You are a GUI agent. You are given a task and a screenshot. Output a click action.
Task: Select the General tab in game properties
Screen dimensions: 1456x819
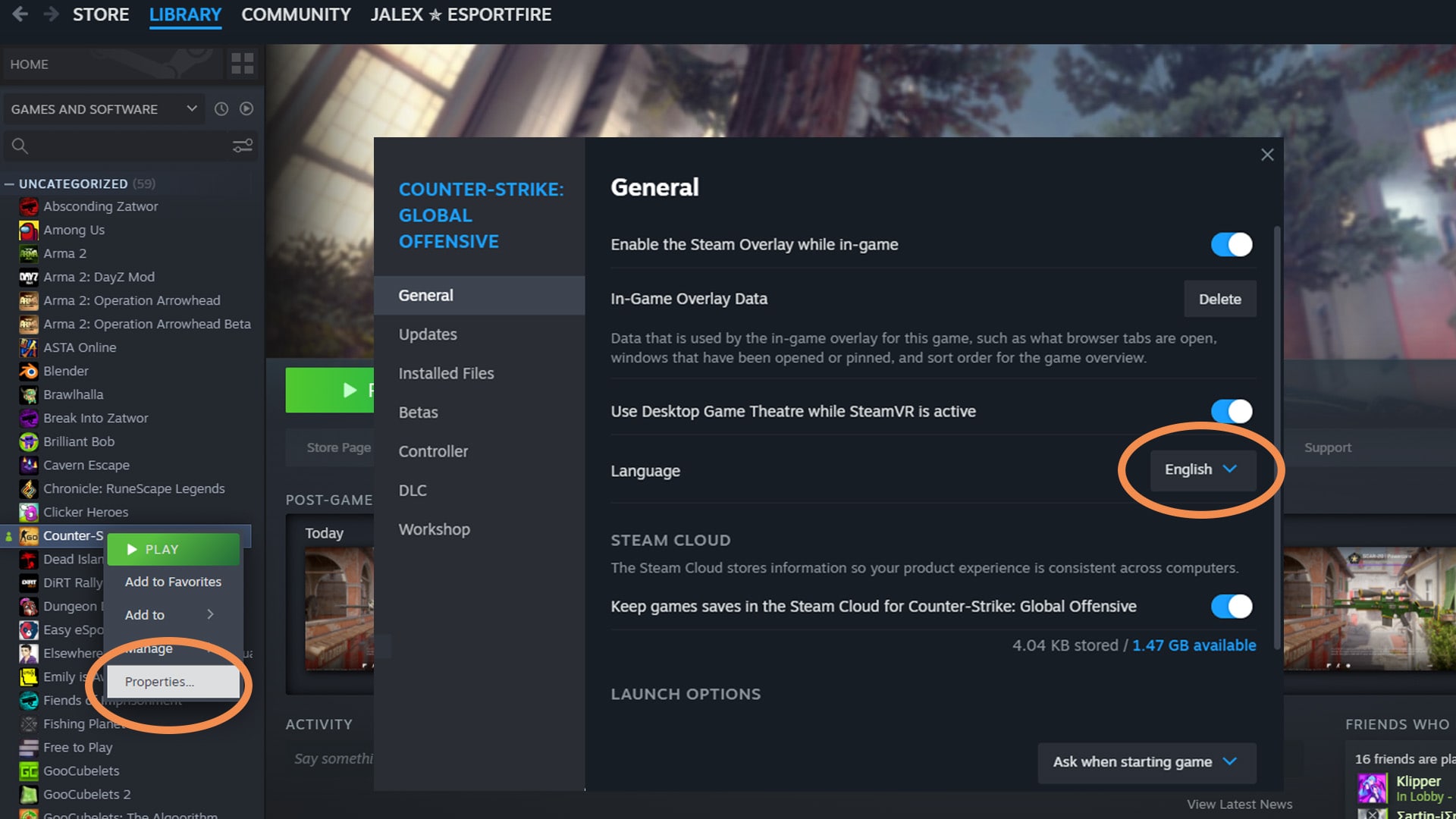pos(425,295)
